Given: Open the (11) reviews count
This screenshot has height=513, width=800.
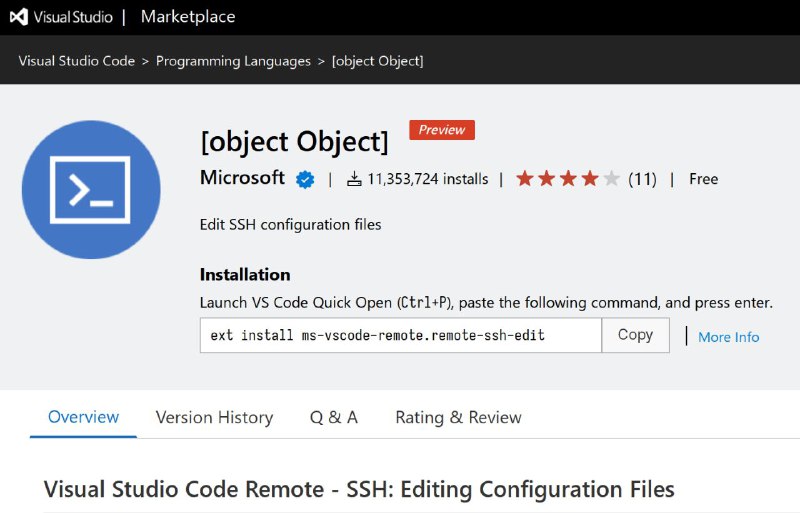Looking at the screenshot, I should (x=642, y=179).
